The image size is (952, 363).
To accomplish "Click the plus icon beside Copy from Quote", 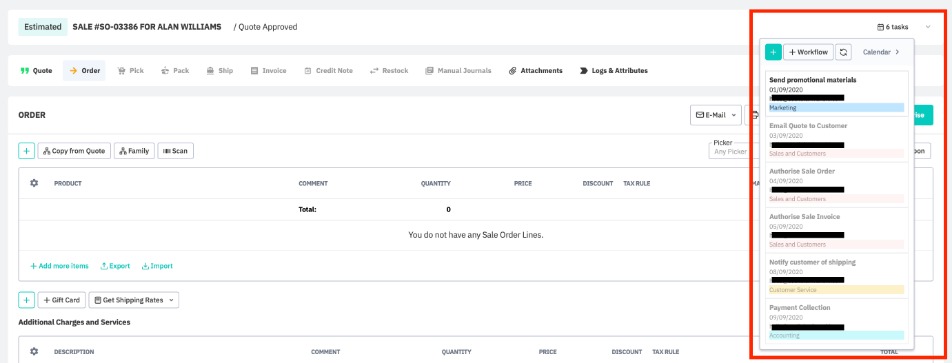I will [x=26, y=151].
